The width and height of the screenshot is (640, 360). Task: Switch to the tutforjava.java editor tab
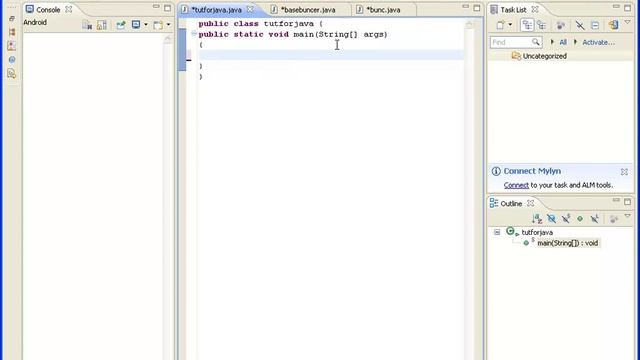point(216,9)
